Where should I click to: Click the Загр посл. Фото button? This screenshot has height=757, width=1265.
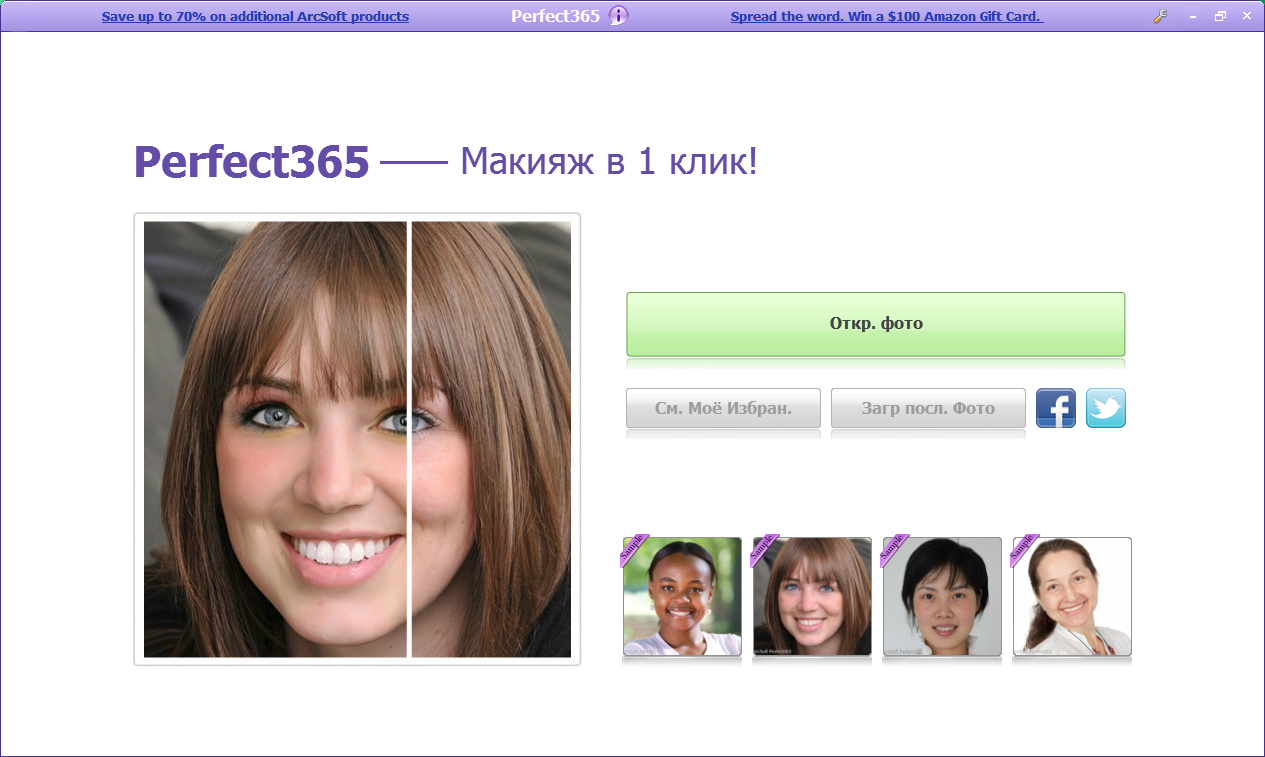tap(928, 408)
